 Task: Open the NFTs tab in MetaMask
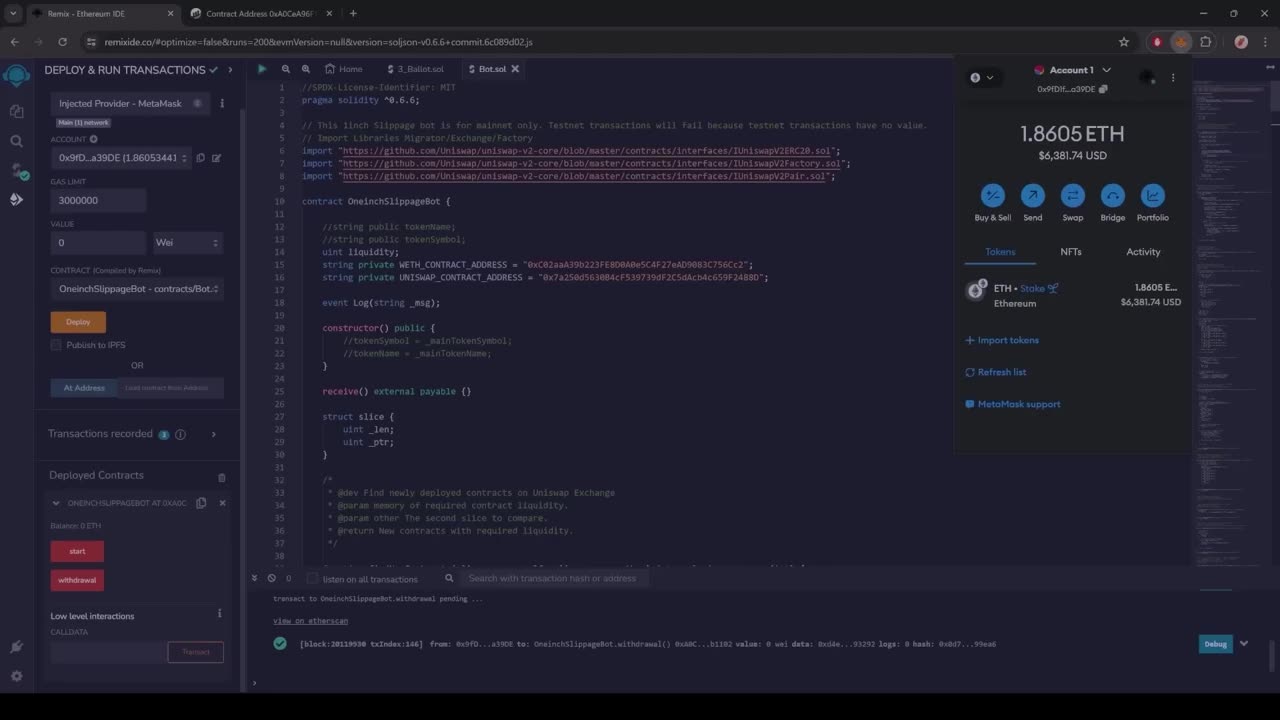click(1071, 252)
